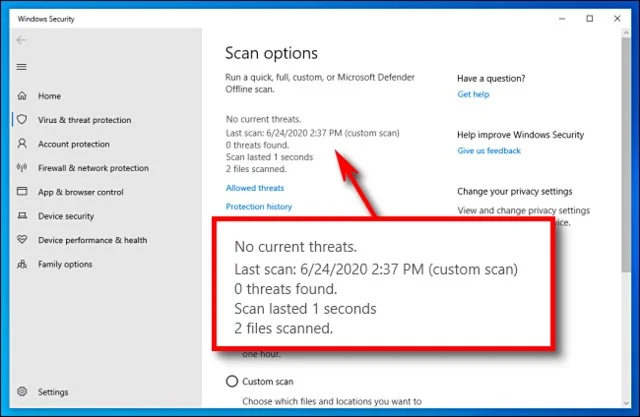Open Virus & threat protection section
The image size is (640, 417).
[84, 120]
